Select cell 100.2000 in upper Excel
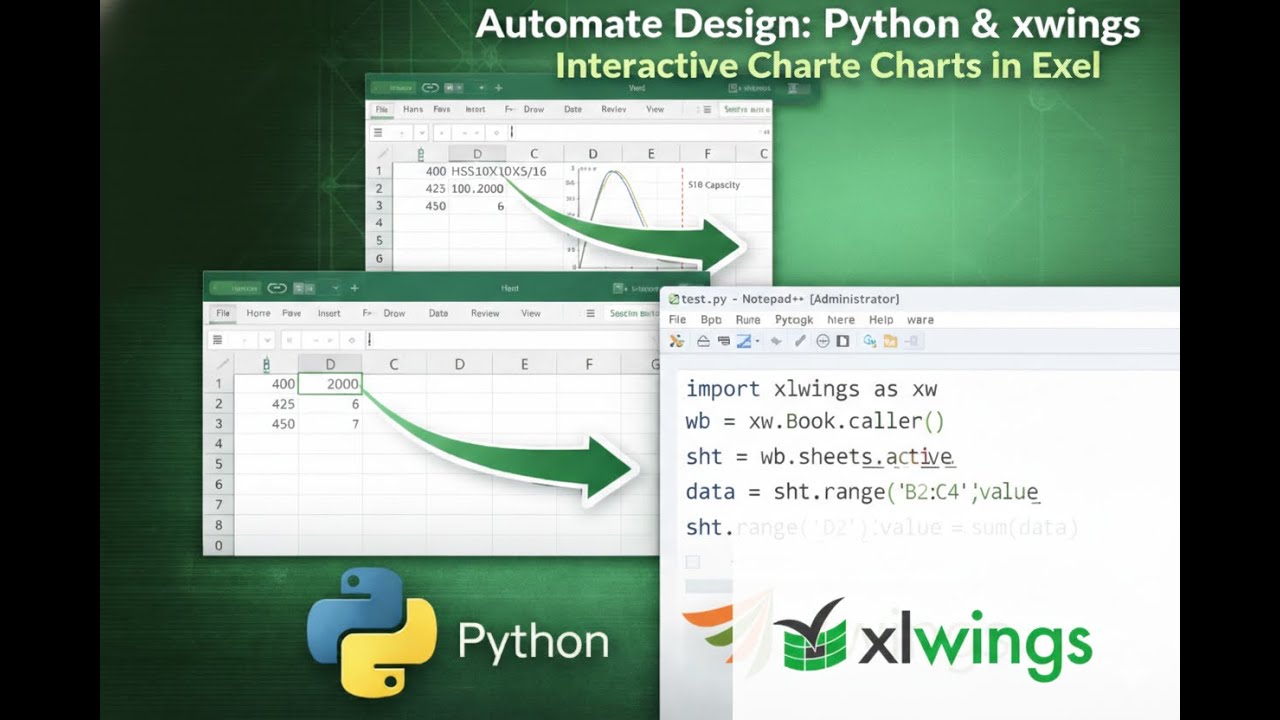The image size is (1280, 720). pos(477,188)
